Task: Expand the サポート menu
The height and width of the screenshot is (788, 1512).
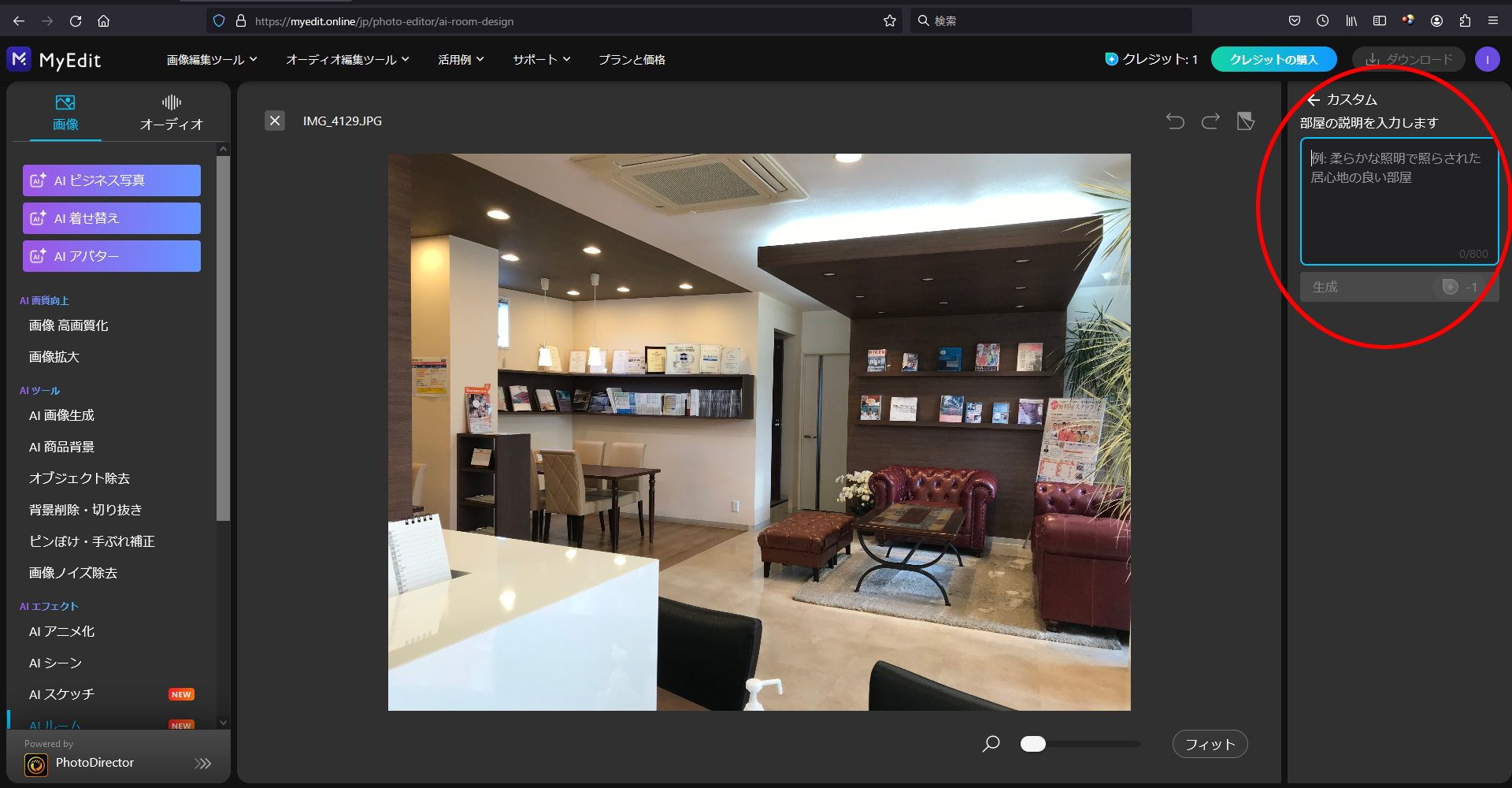Action: (x=542, y=60)
